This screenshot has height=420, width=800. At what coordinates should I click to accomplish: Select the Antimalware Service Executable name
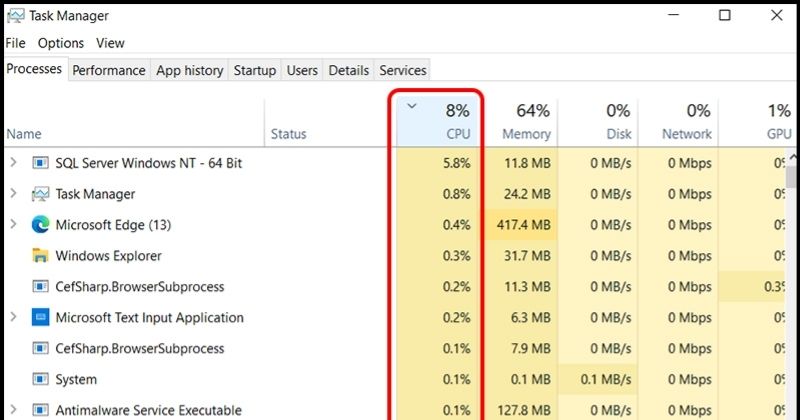tap(148, 410)
